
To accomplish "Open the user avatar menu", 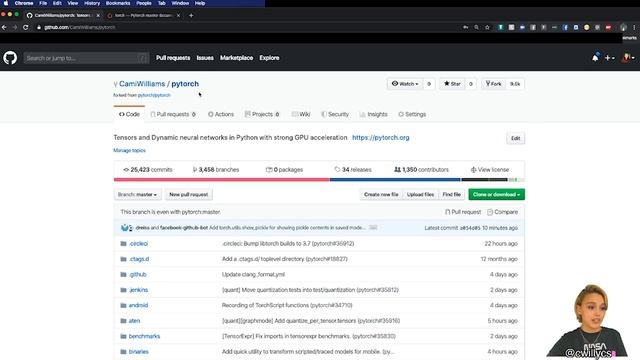I will click(x=628, y=58).
